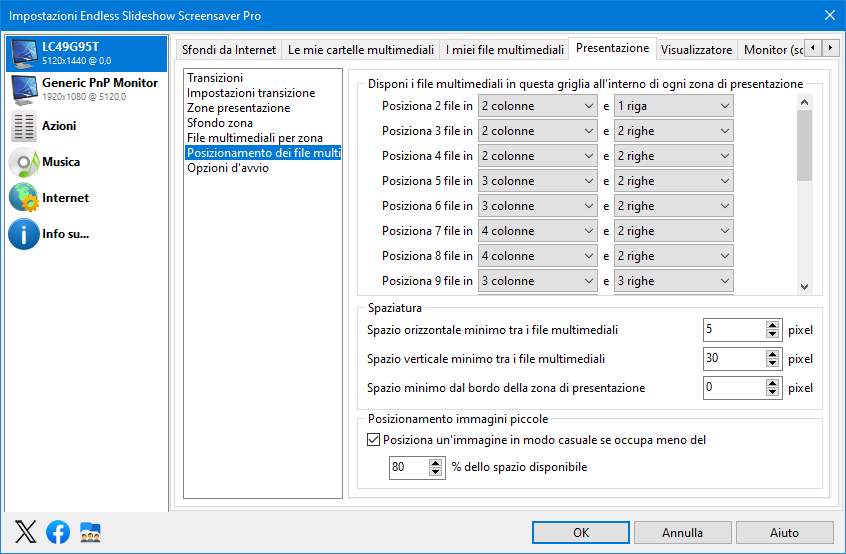This screenshot has width=846, height=554.
Task: Select Posizionamento dei file multi entry
Action: [x=263, y=153]
